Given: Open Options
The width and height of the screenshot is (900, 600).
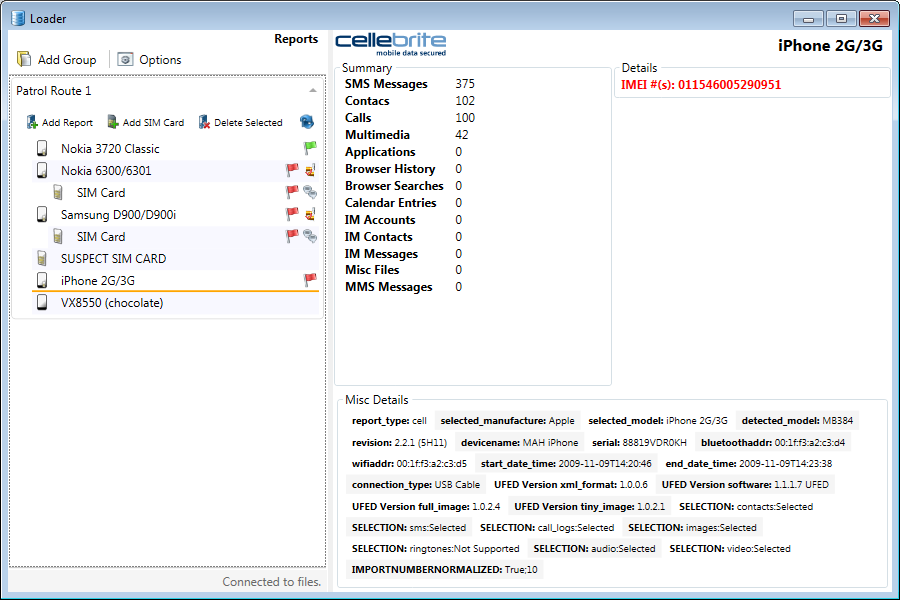Looking at the screenshot, I should pyautogui.click(x=149, y=60).
